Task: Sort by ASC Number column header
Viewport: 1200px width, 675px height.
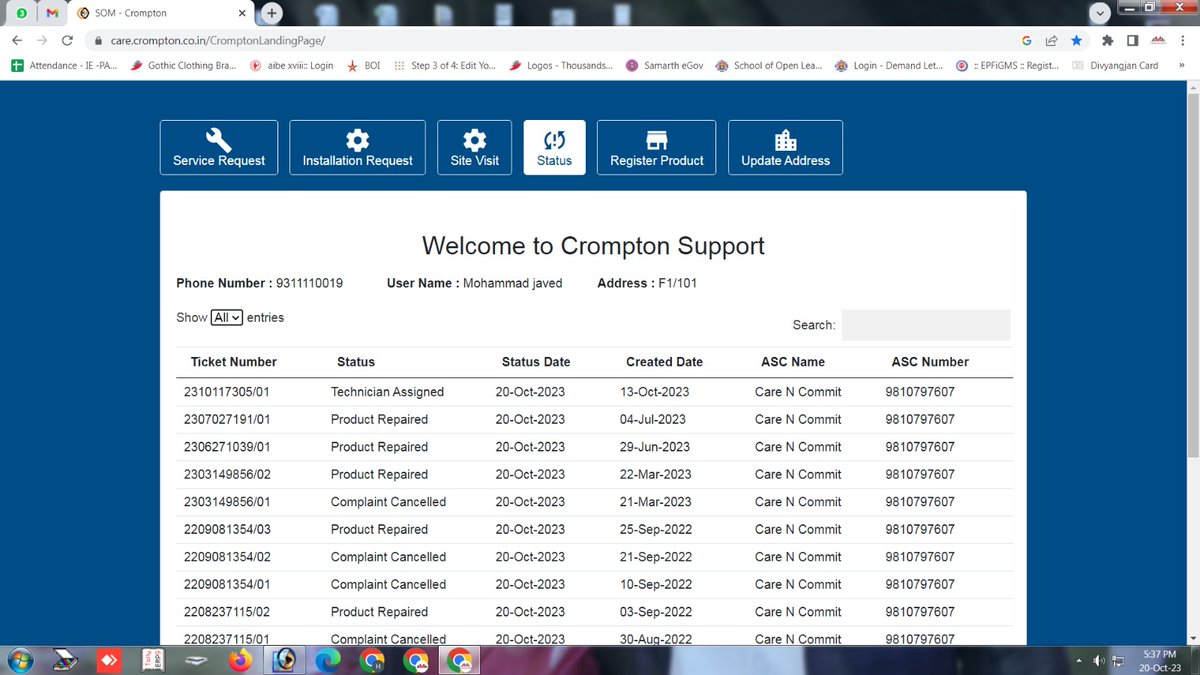Action: [x=930, y=362]
